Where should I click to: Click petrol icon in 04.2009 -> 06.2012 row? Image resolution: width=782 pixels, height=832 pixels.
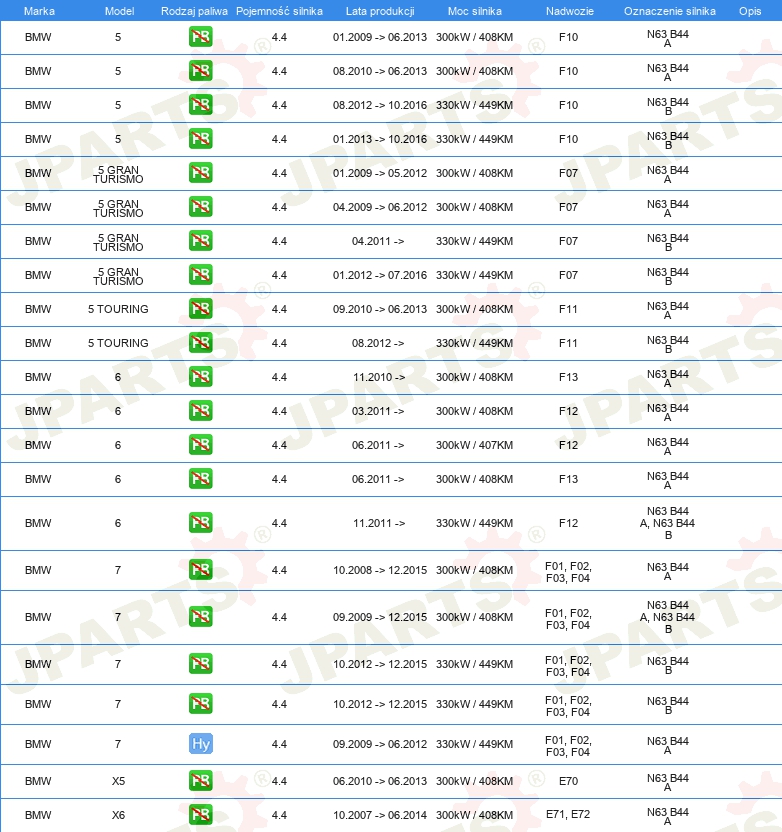(x=201, y=206)
